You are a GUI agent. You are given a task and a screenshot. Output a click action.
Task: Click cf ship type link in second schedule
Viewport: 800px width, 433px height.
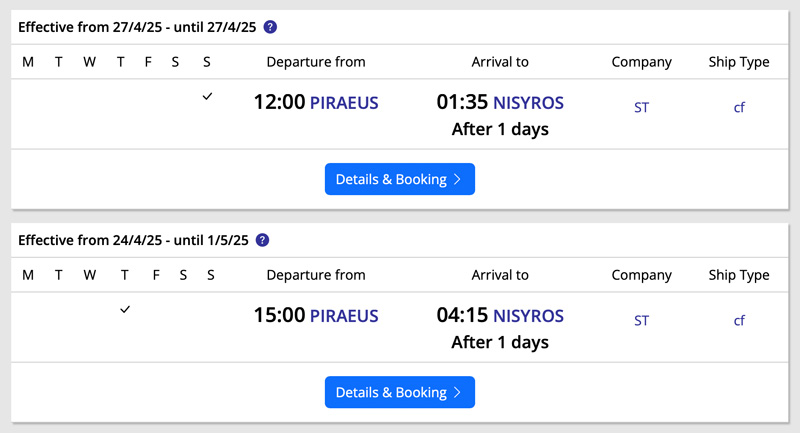[739, 321]
